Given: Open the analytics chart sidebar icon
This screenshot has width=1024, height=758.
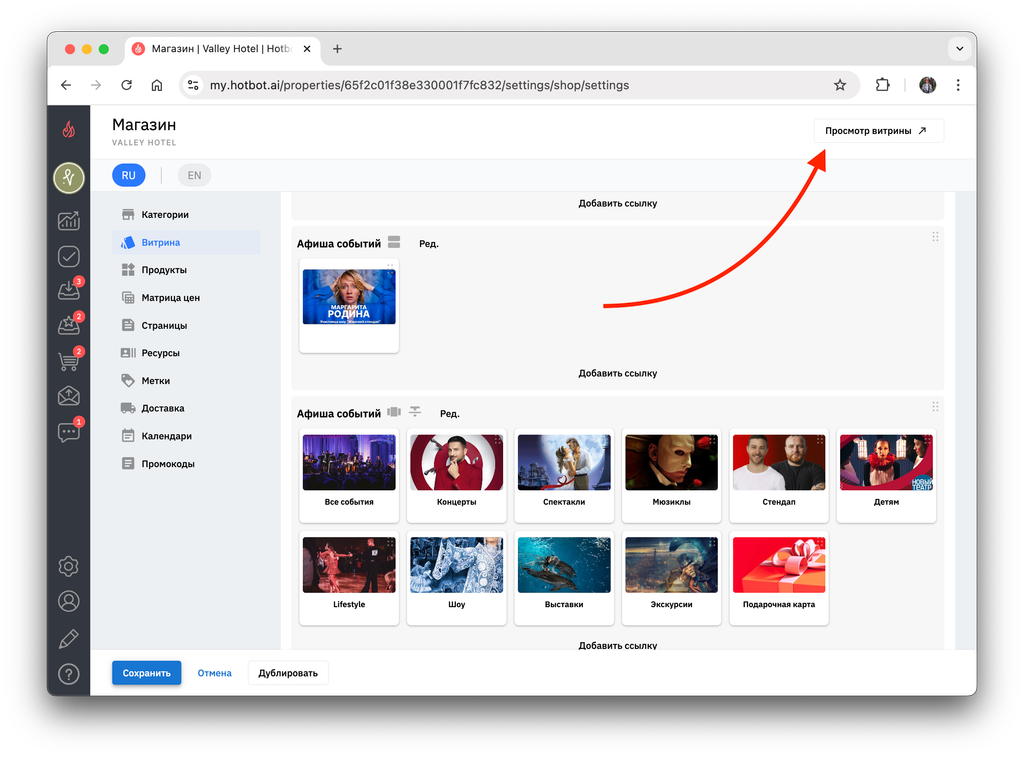Looking at the screenshot, I should tap(69, 221).
